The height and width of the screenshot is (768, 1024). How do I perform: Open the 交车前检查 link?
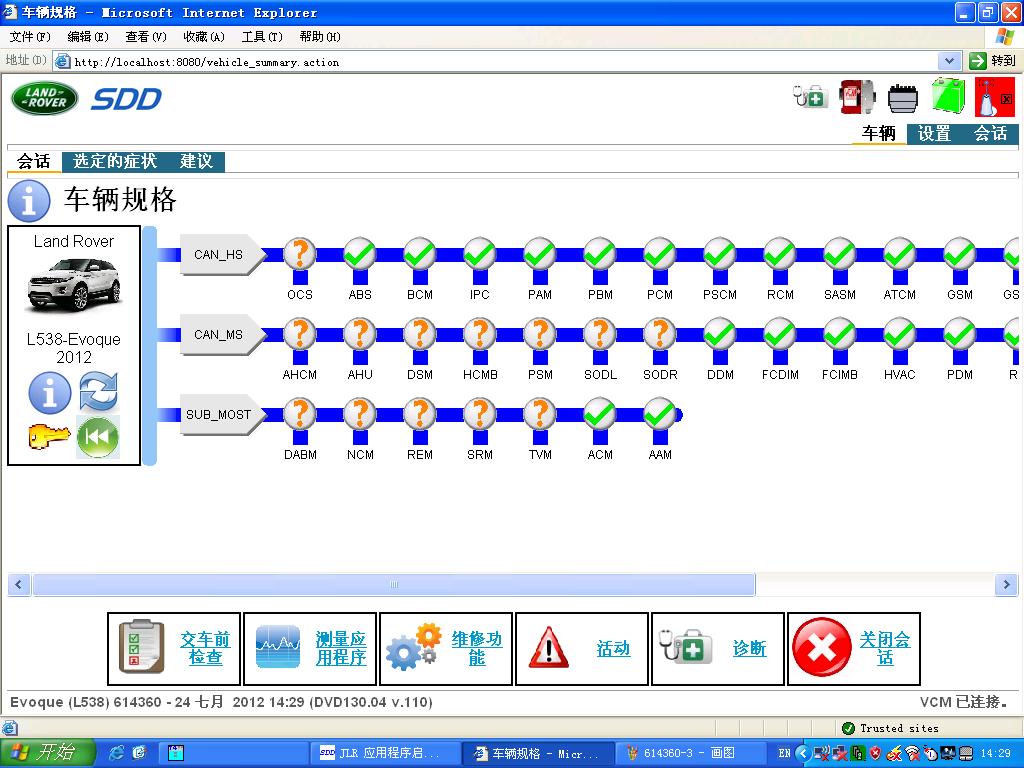[x=205, y=648]
